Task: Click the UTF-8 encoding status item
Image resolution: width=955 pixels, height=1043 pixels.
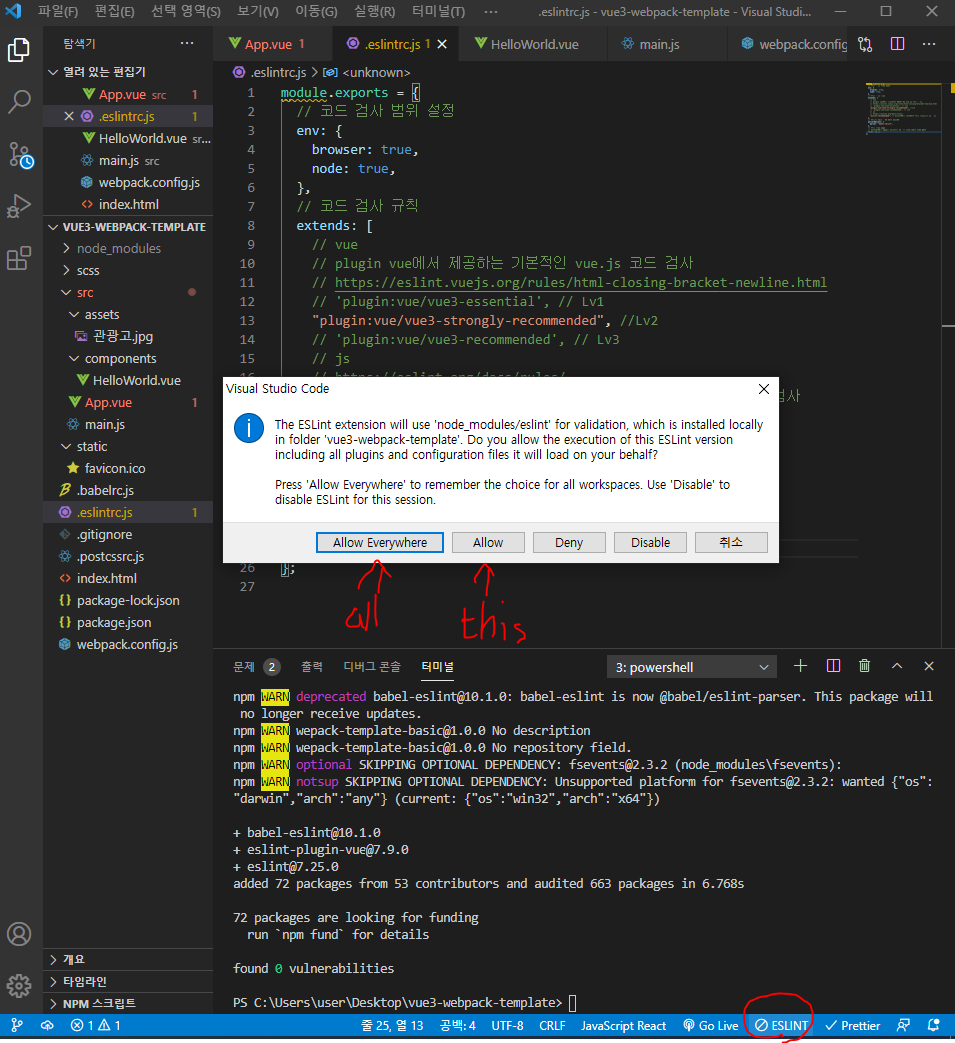Action: point(507,1025)
